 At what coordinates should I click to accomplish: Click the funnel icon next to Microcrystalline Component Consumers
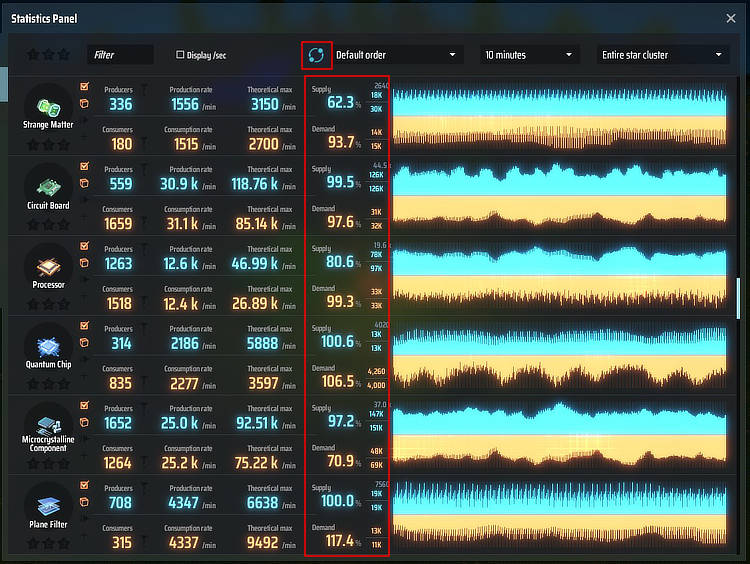(x=144, y=463)
